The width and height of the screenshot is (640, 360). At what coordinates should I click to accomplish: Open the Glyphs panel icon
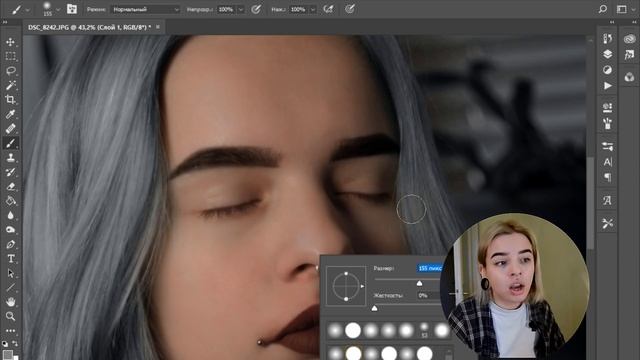coord(607,200)
